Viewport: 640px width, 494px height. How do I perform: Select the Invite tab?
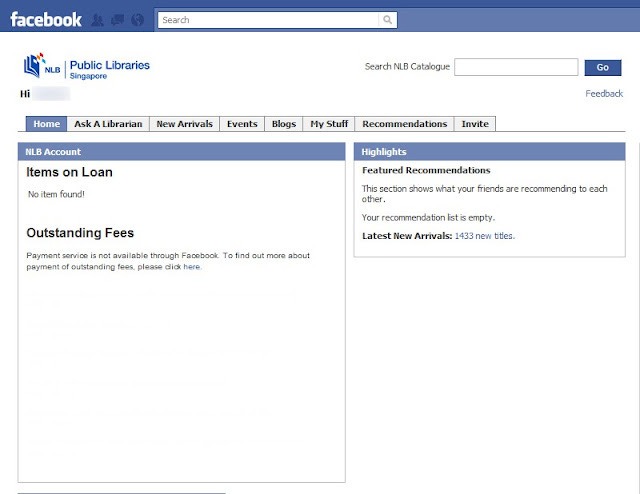475,124
